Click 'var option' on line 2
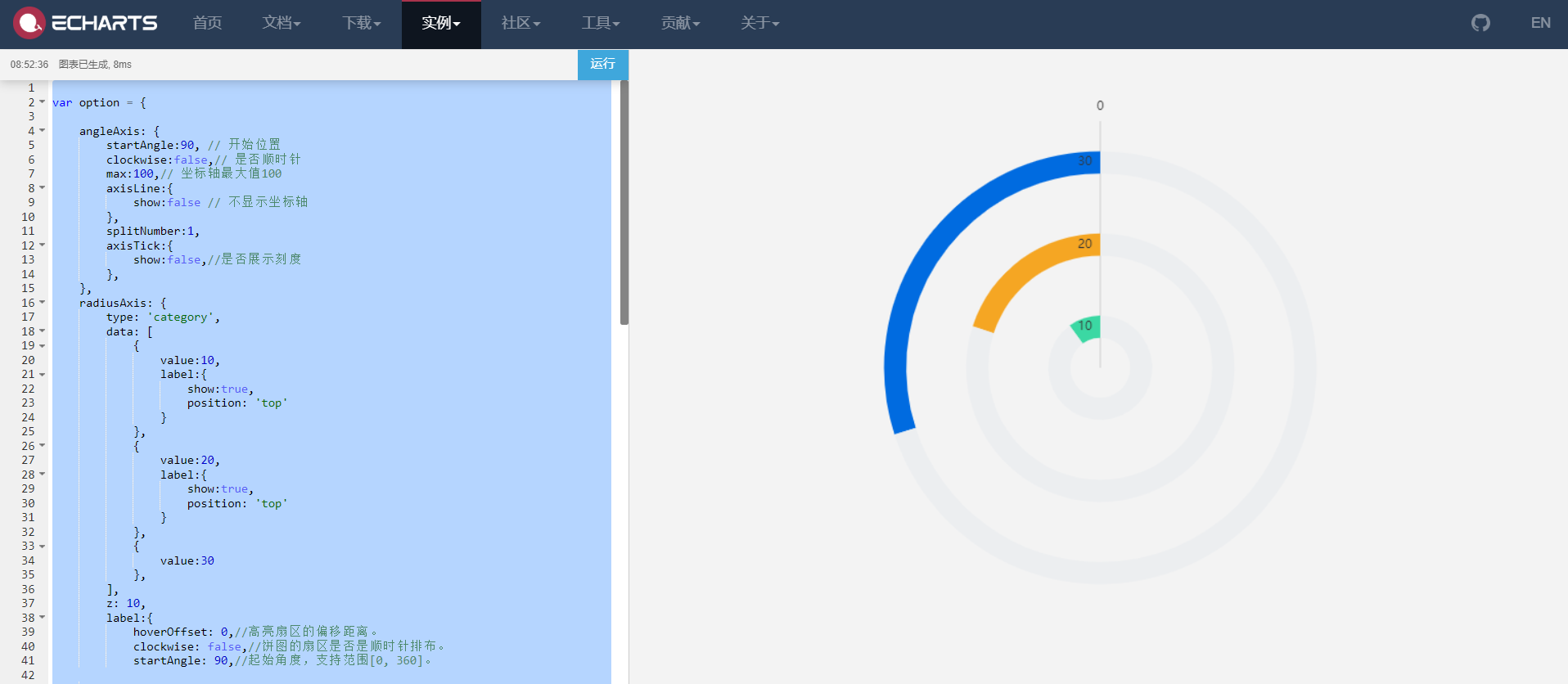Image resolution: width=1568 pixels, height=684 pixels. [86, 102]
